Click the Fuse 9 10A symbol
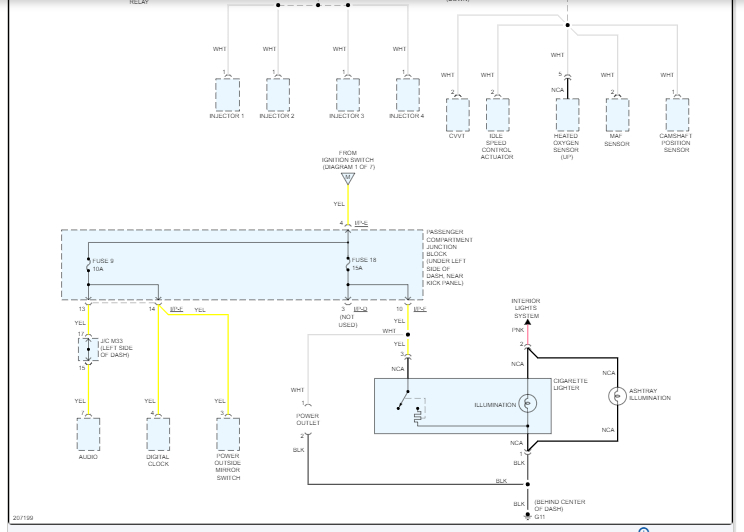The height and width of the screenshot is (532, 744). 88,265
